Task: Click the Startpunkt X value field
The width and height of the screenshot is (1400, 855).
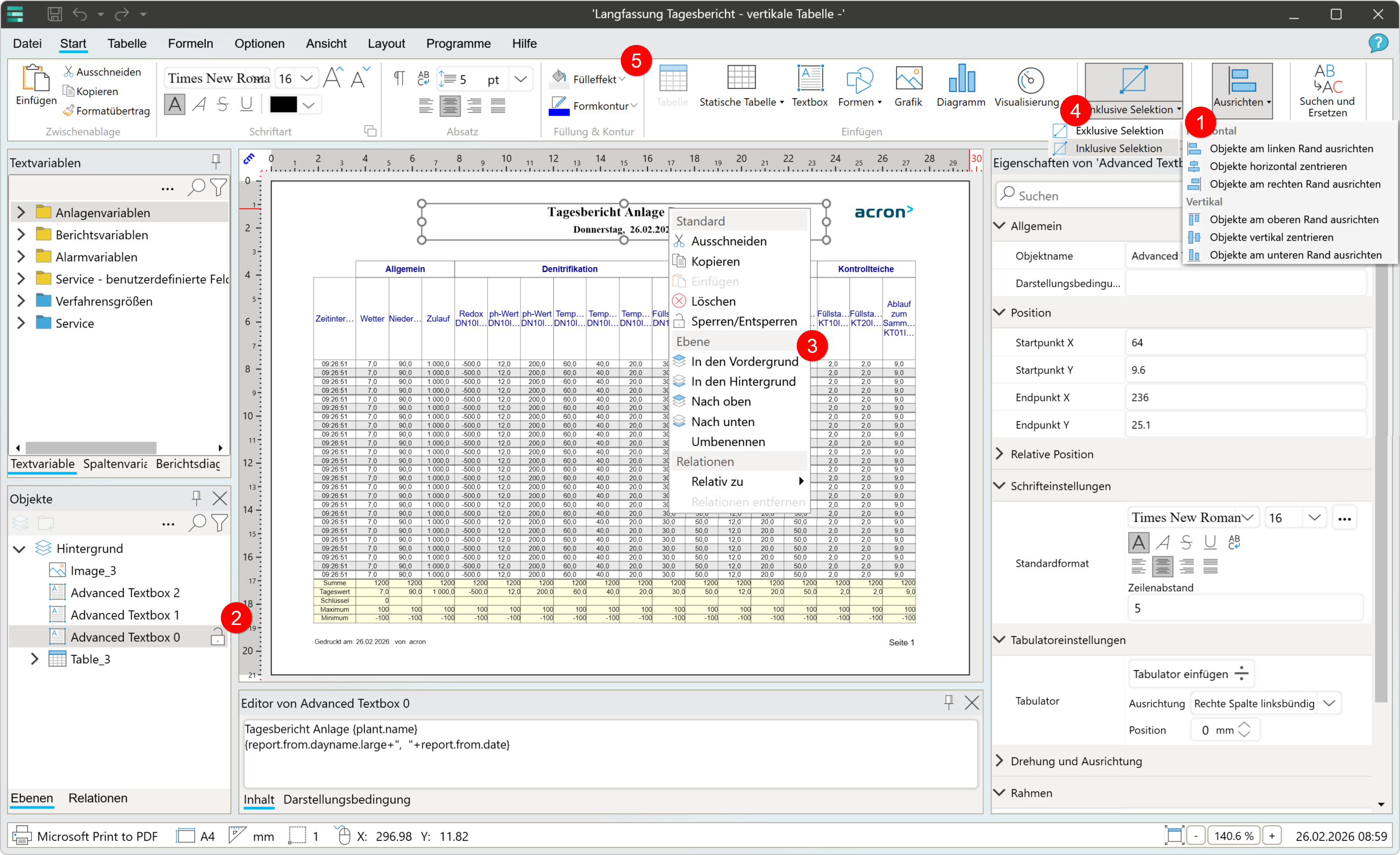Action: coord(1245,343)
